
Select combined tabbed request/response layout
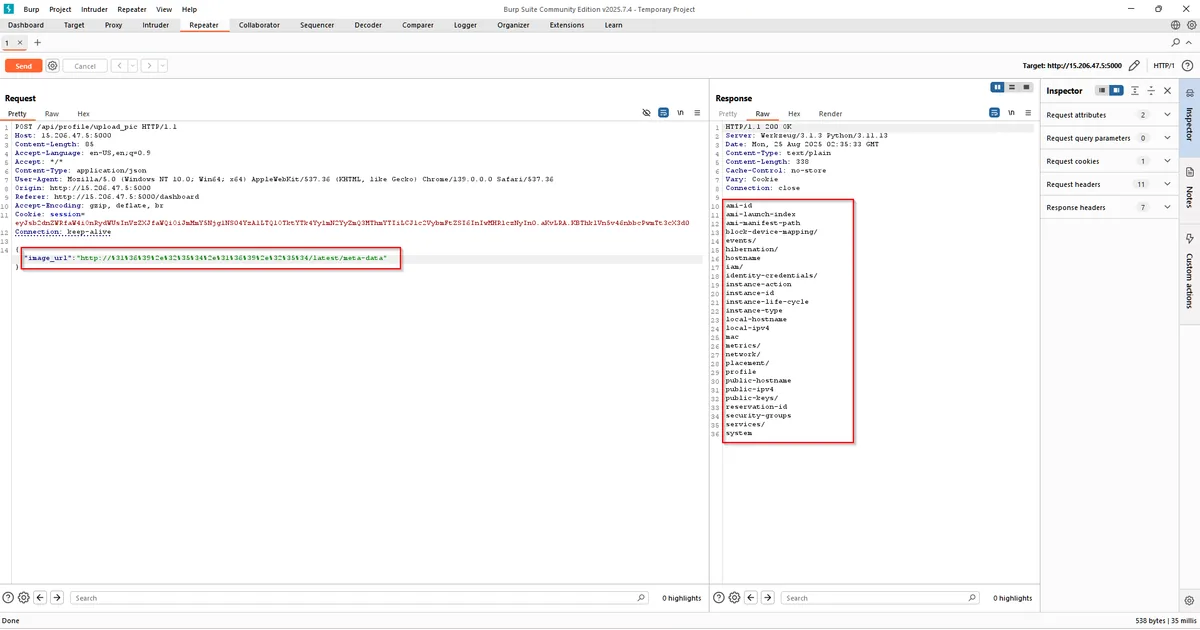(1024, 87)
